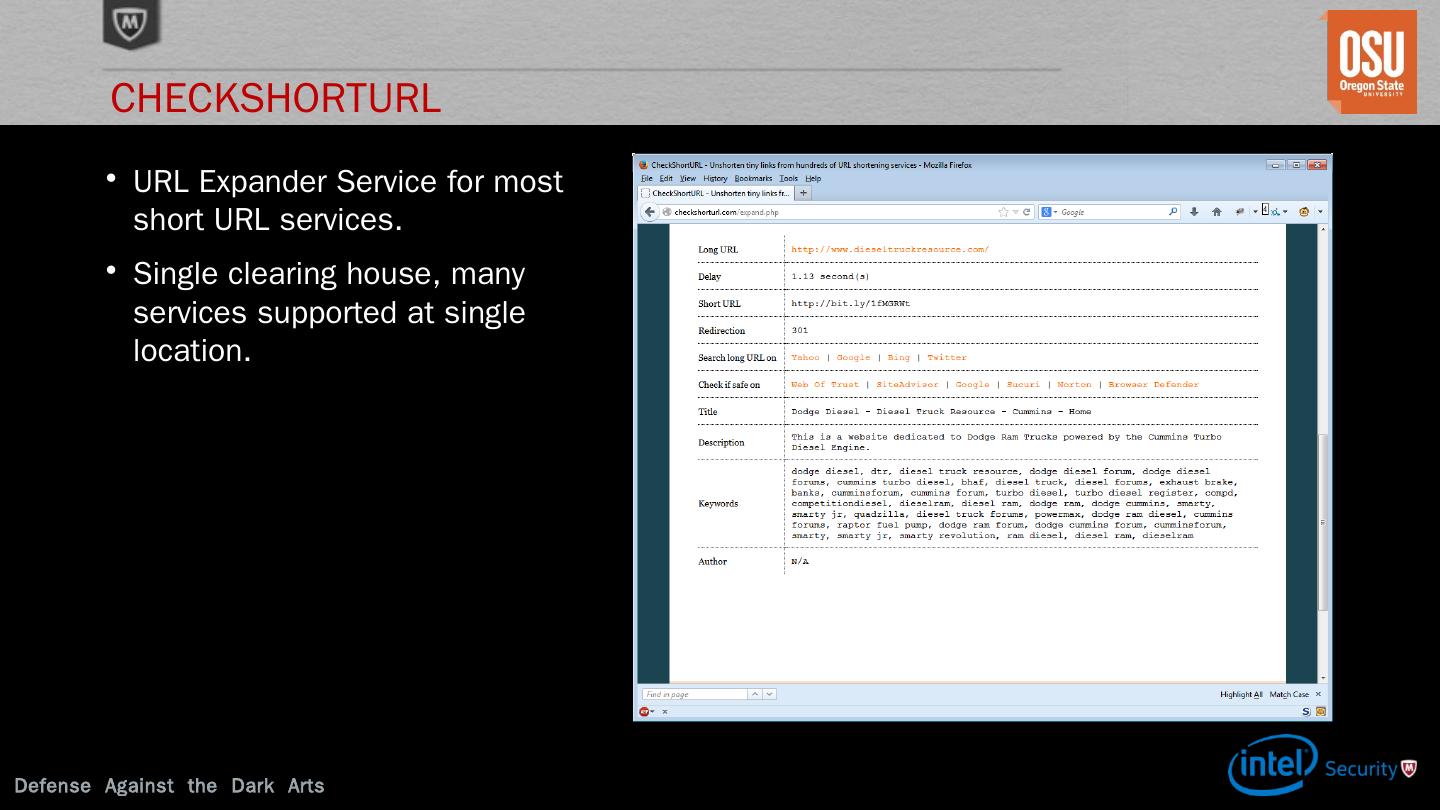Close the find bar
Viewport: 1440px width, 810px height.
pyautogui.click(x=1318, y=694)
